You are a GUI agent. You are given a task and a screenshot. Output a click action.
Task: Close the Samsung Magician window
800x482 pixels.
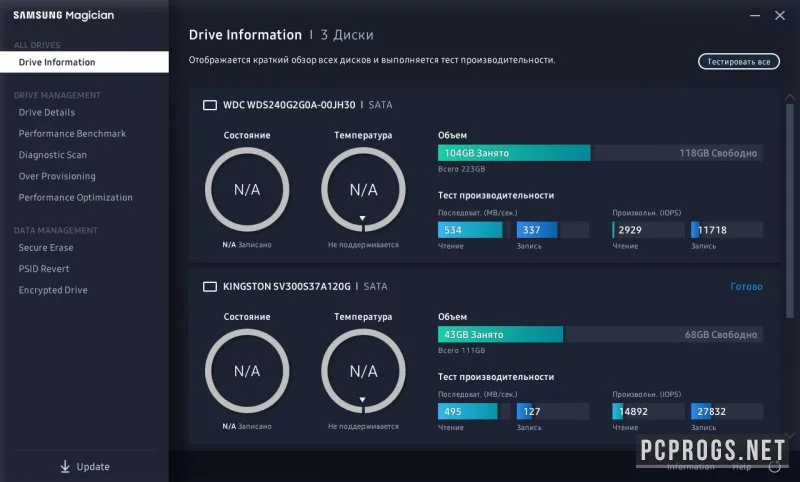780,16
